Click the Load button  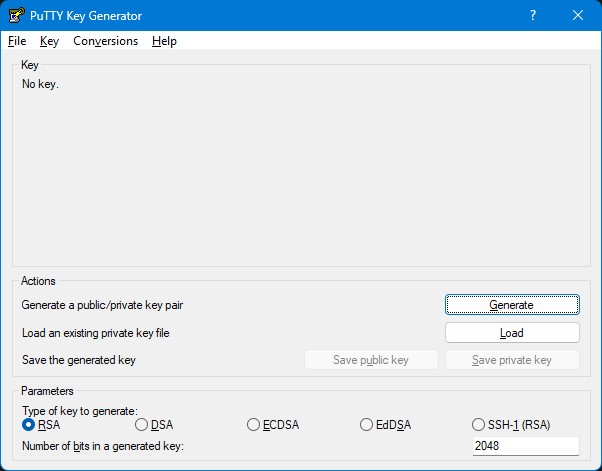click(512, 332)
